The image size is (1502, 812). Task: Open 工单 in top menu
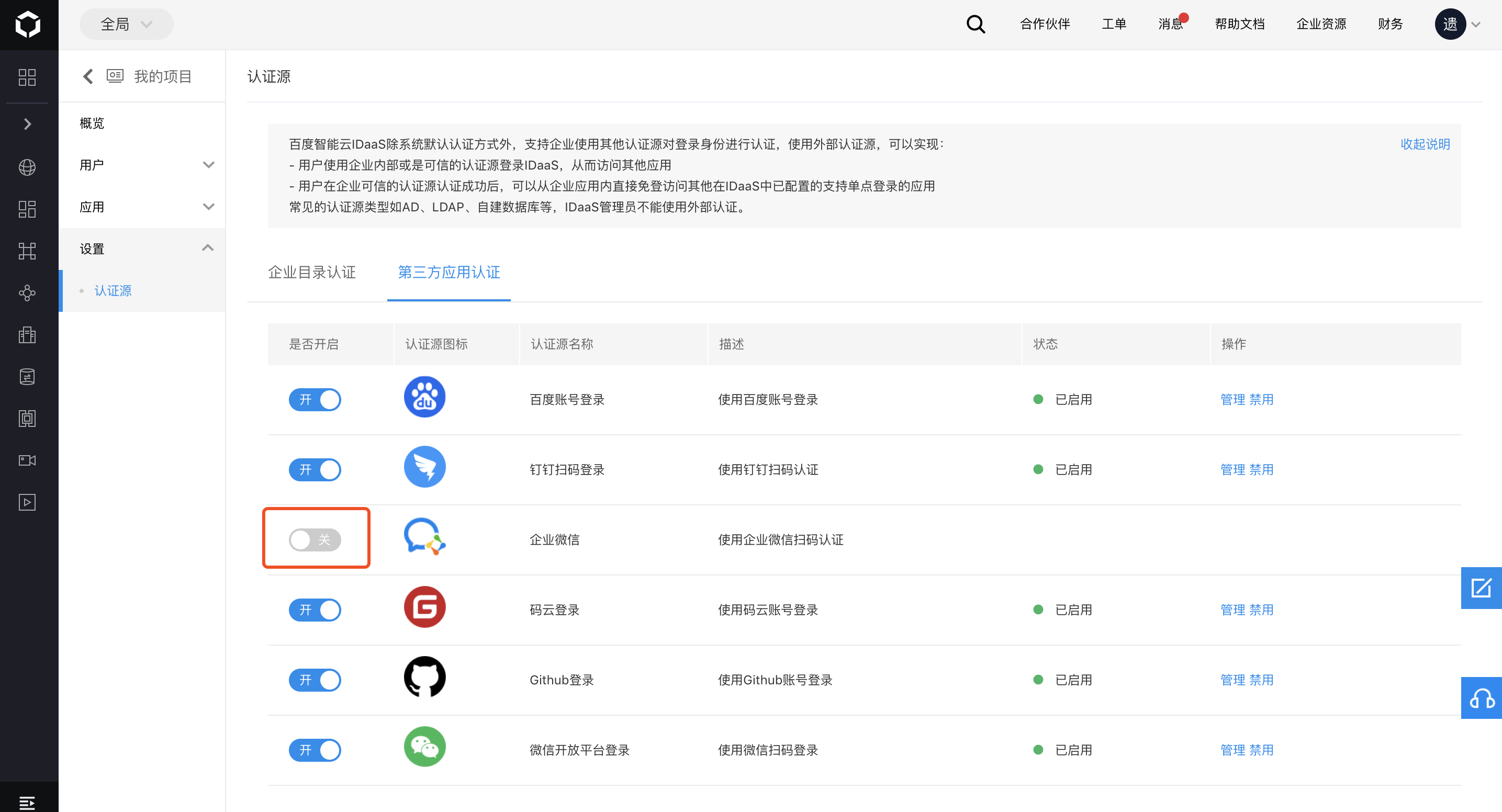point(1114,24)
